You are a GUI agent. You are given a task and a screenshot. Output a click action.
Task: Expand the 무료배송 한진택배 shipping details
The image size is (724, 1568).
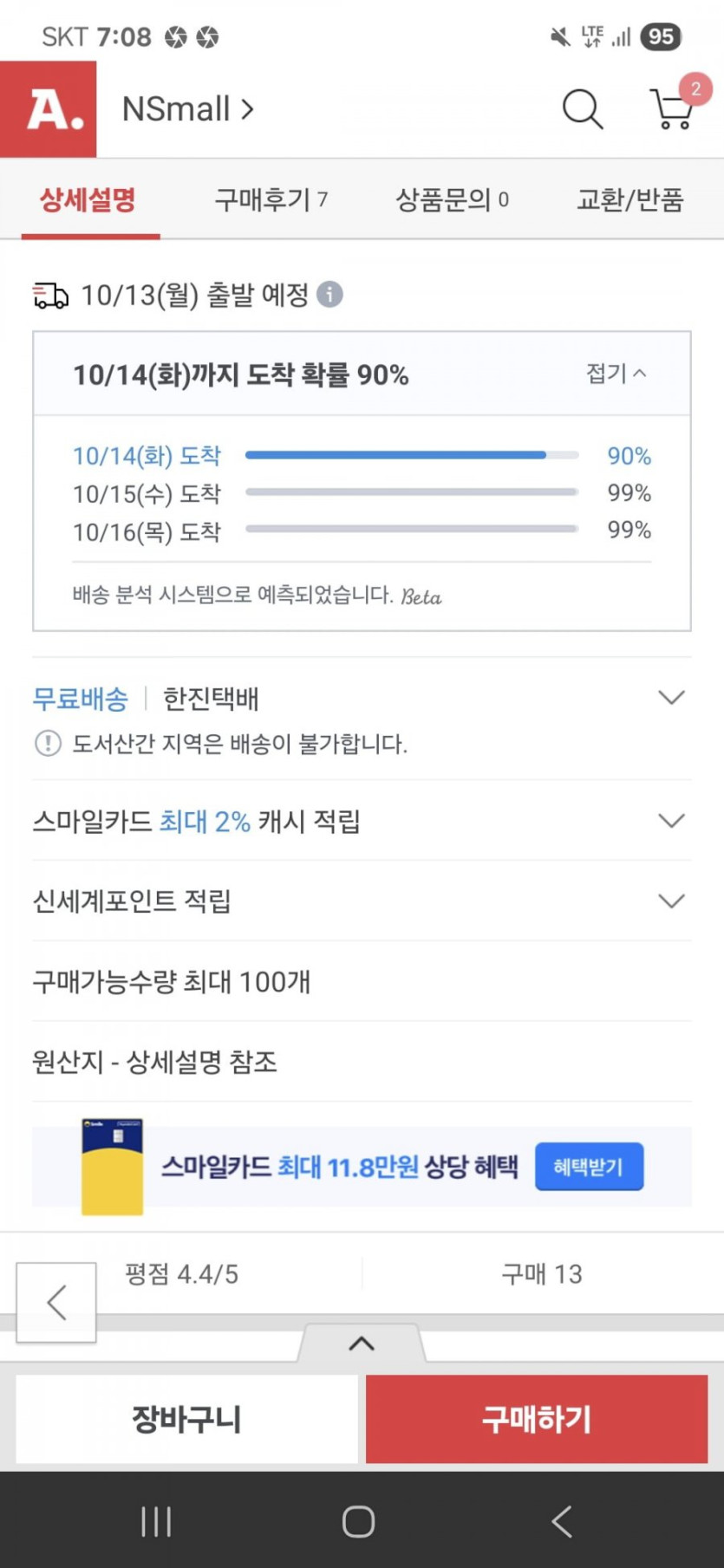pos(671,698)
